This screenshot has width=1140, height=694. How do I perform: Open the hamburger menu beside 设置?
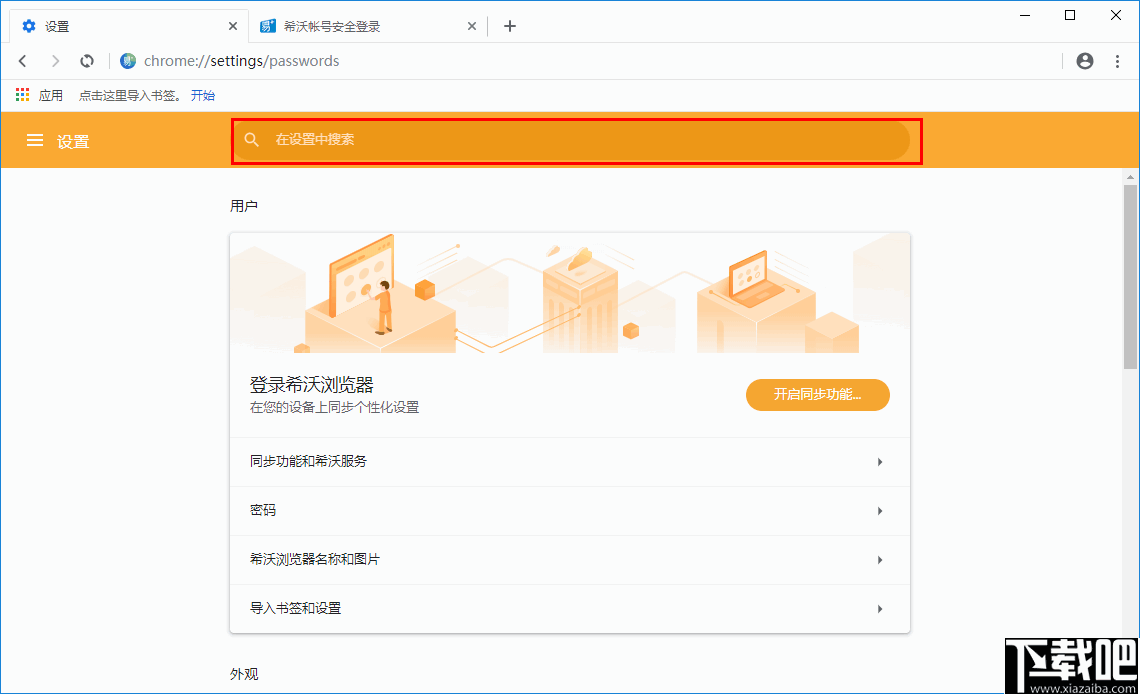click(x=35, y=140)
